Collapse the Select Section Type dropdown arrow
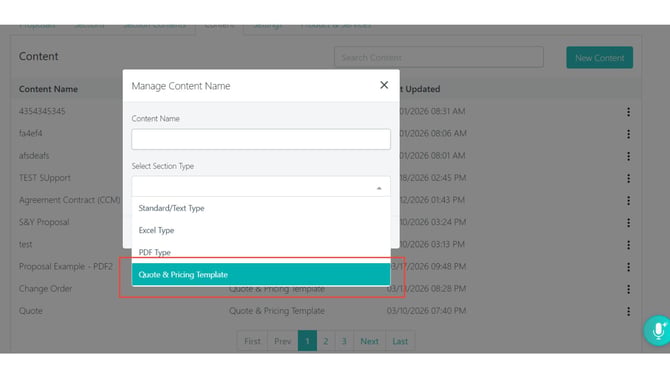670x376 pixels. [379, 188]
